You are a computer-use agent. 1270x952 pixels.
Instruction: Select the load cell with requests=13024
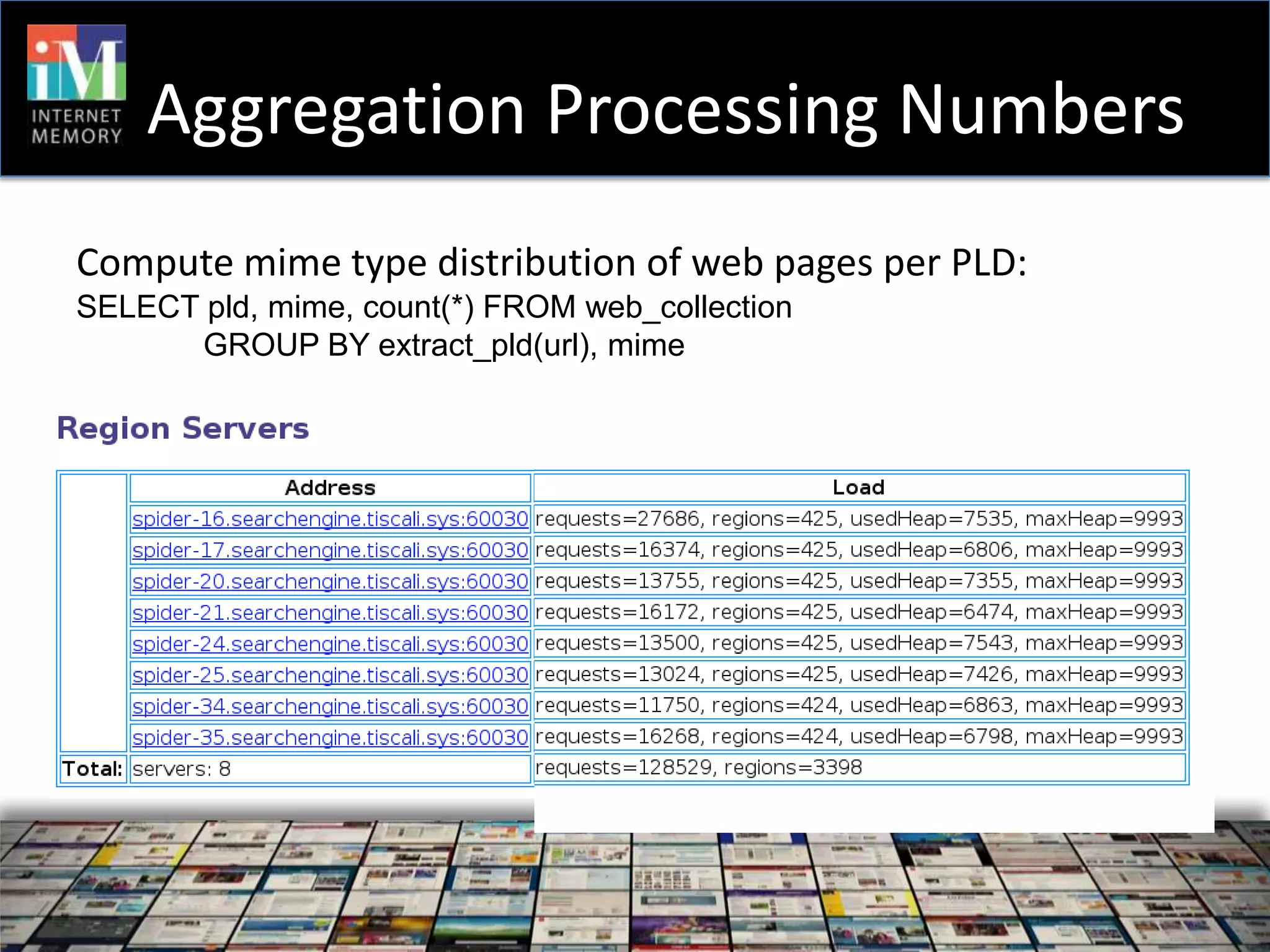coord(859,674)
